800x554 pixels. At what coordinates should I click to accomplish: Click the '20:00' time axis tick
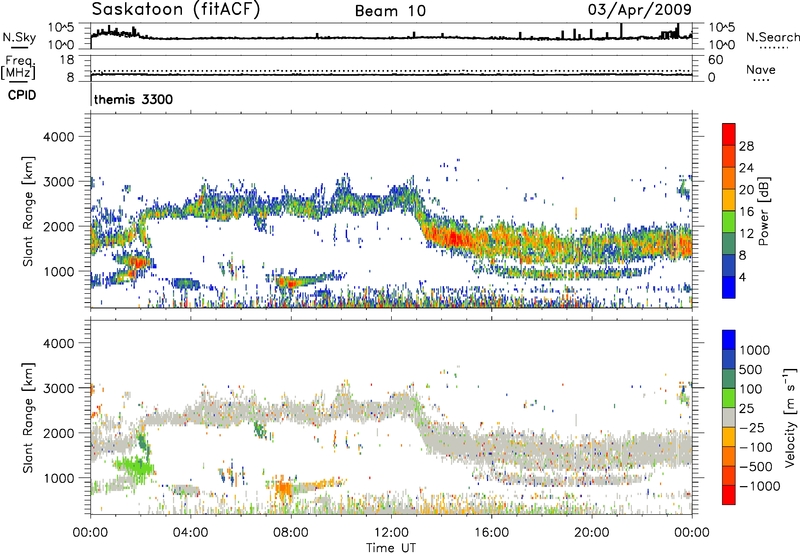591,533
